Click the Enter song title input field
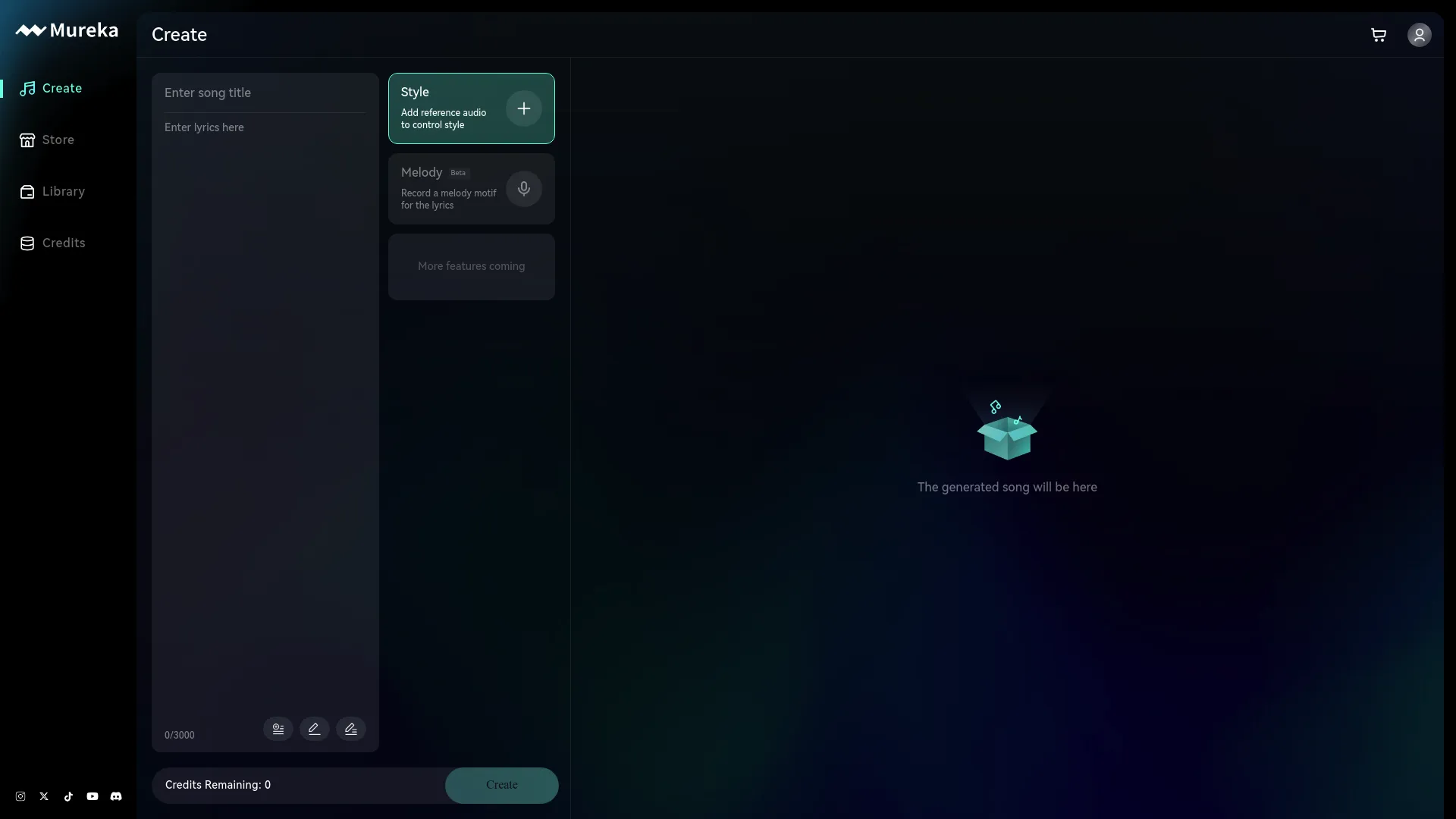 pyautogui.click(x=264, y=92)
